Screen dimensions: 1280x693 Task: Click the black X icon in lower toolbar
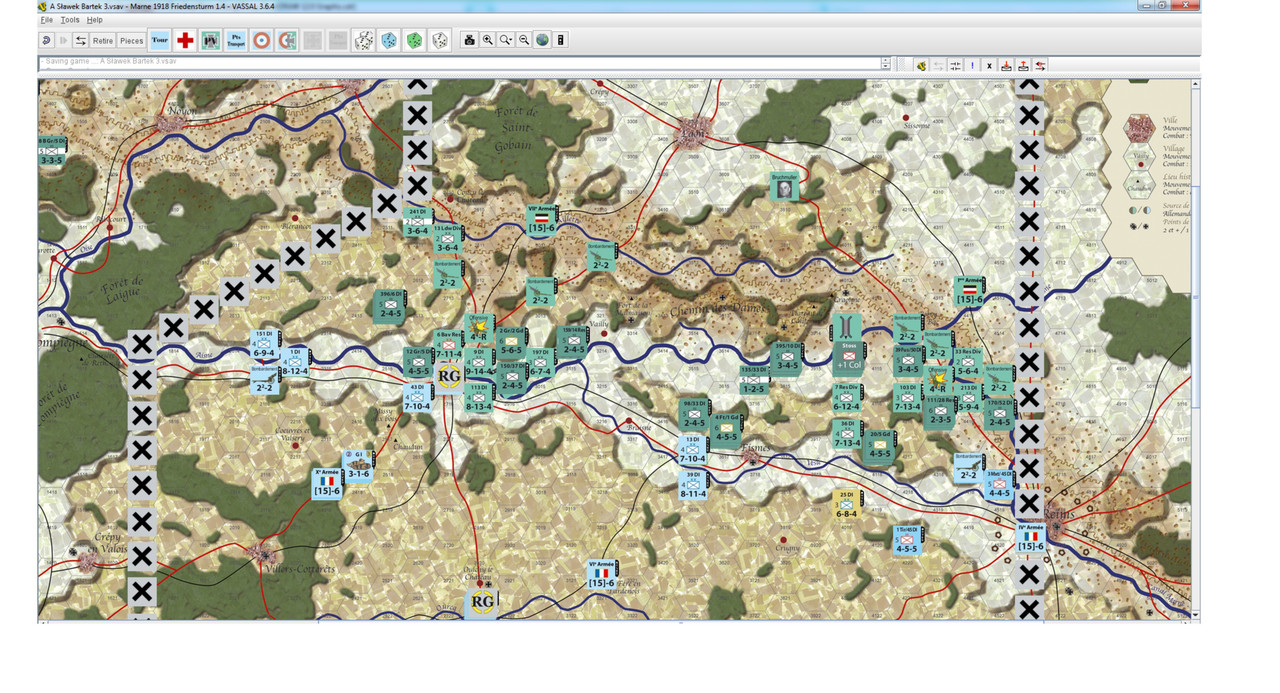point(990,65)
